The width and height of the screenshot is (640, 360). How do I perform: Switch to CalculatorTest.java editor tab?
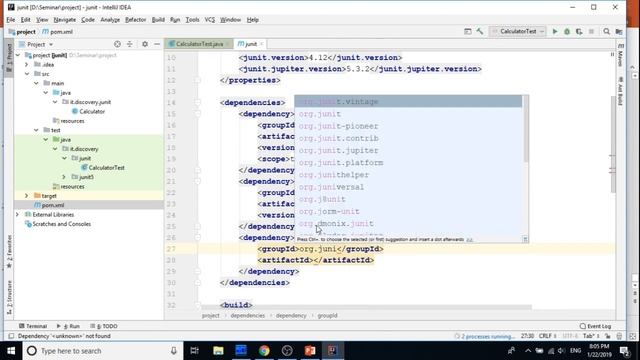[x=199, y=44]
